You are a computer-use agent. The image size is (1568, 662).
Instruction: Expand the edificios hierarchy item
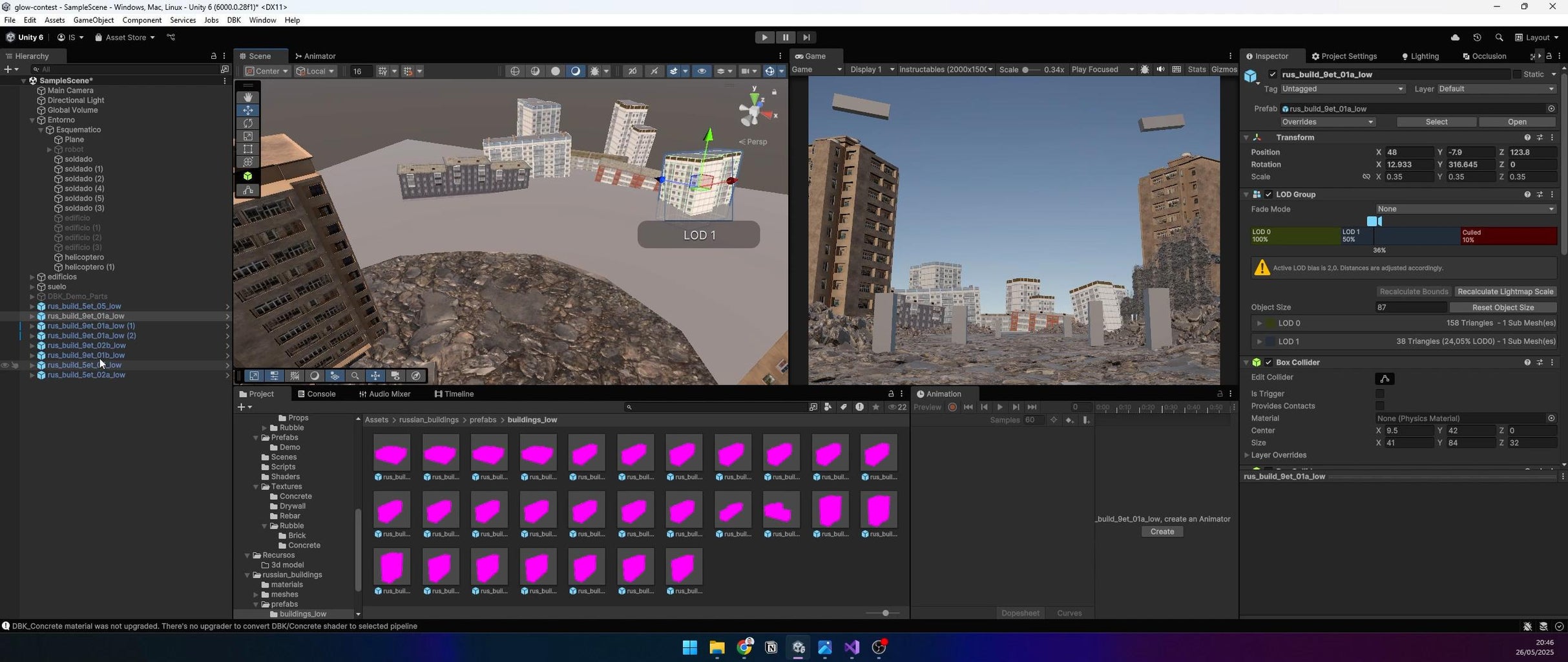32,277
